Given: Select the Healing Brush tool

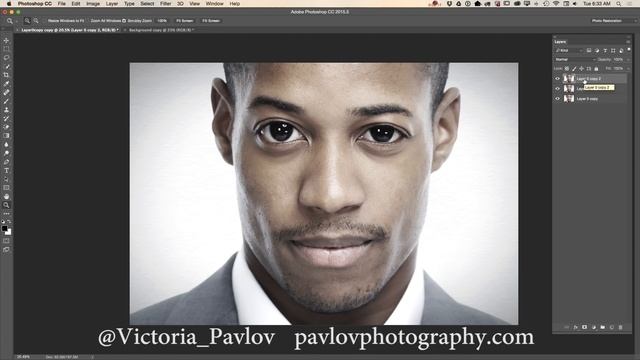Looking at the screenshot, I should coord(6,92).
